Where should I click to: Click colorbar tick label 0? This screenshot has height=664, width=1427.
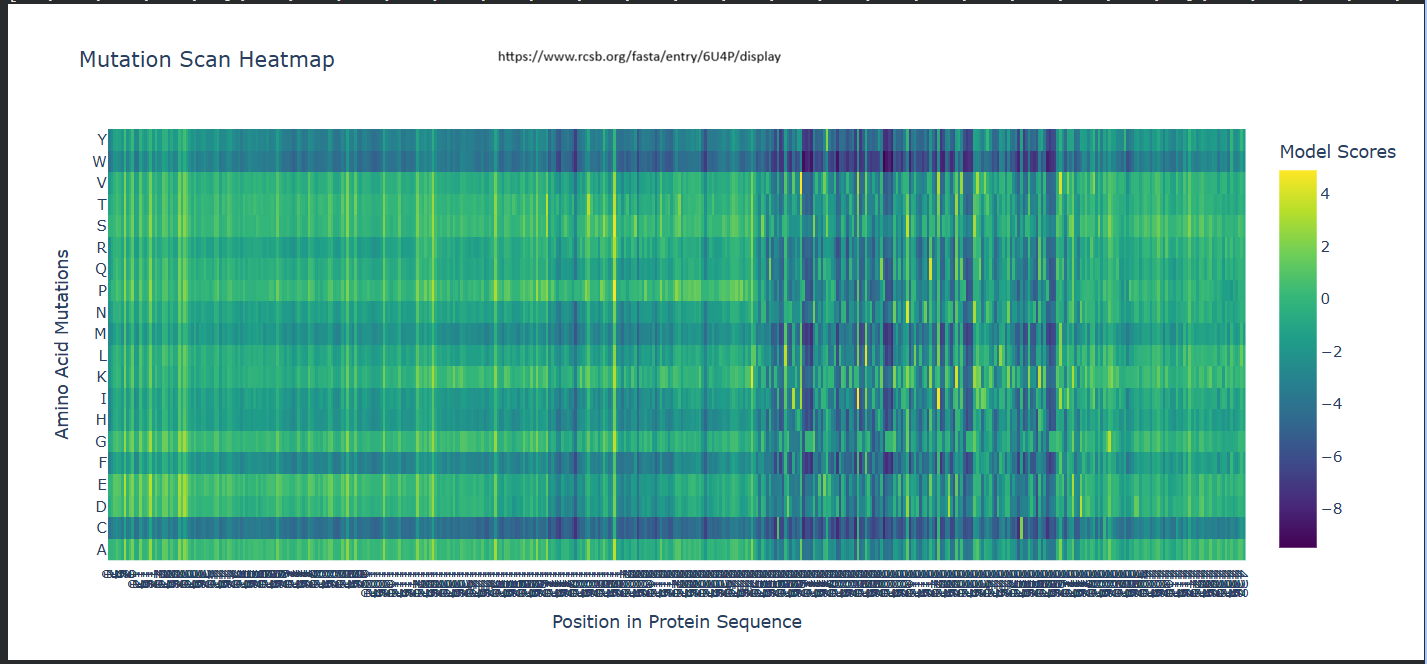pyautogui.click(x=1324, y=299)
